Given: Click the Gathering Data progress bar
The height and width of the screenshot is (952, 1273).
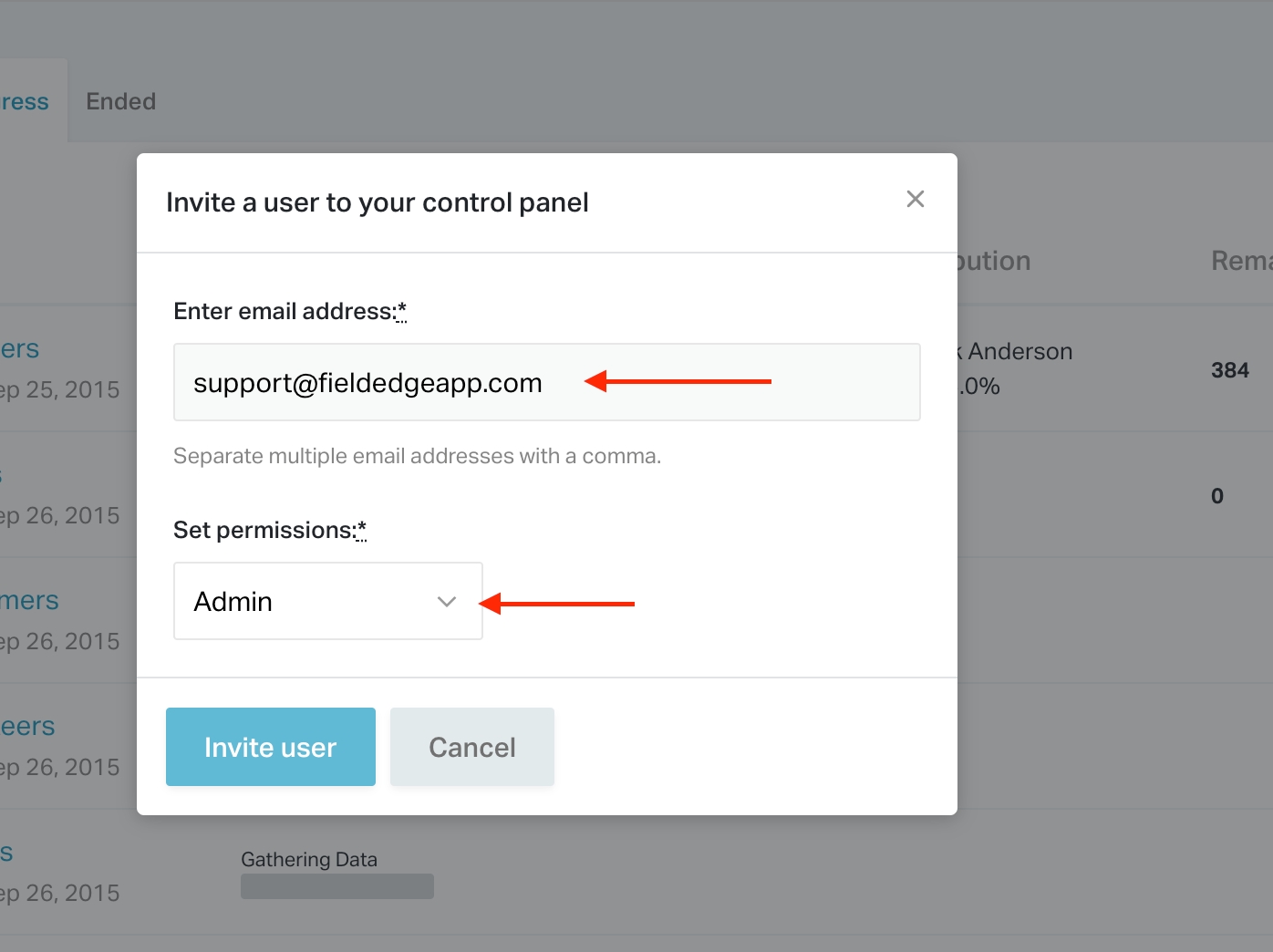Looking at the screenshot, I should (337, 886).
